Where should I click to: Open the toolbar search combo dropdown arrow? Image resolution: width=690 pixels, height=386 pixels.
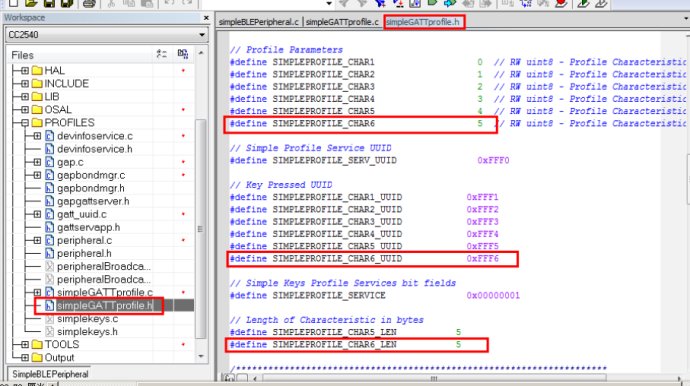(x=329, y=4)
